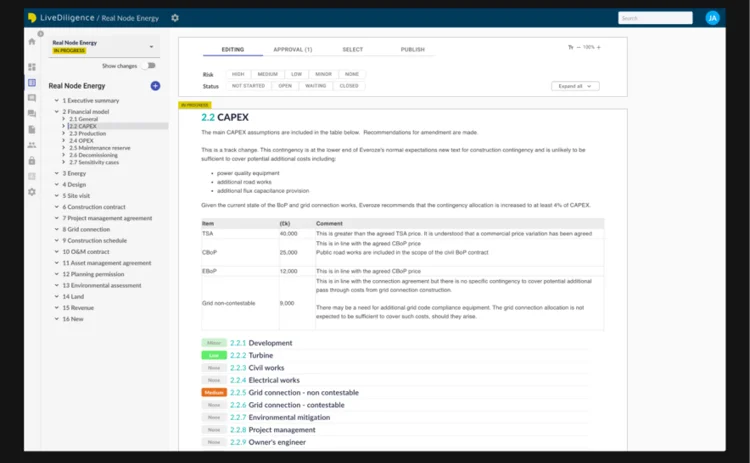Open the Expand all dropdown
This screenshot has width=750, height=463.
(x=575, y=86)
